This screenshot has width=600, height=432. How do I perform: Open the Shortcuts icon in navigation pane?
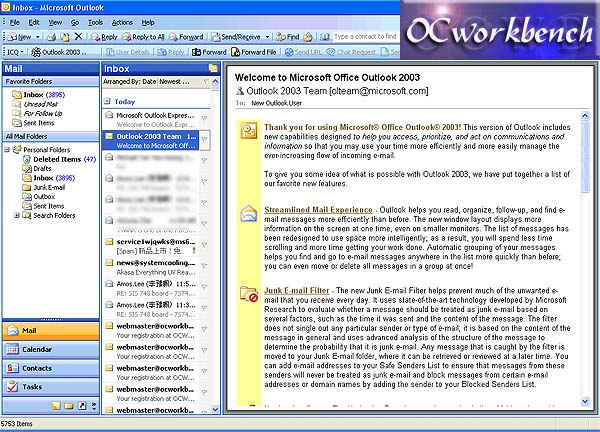(x=82, y=406)
